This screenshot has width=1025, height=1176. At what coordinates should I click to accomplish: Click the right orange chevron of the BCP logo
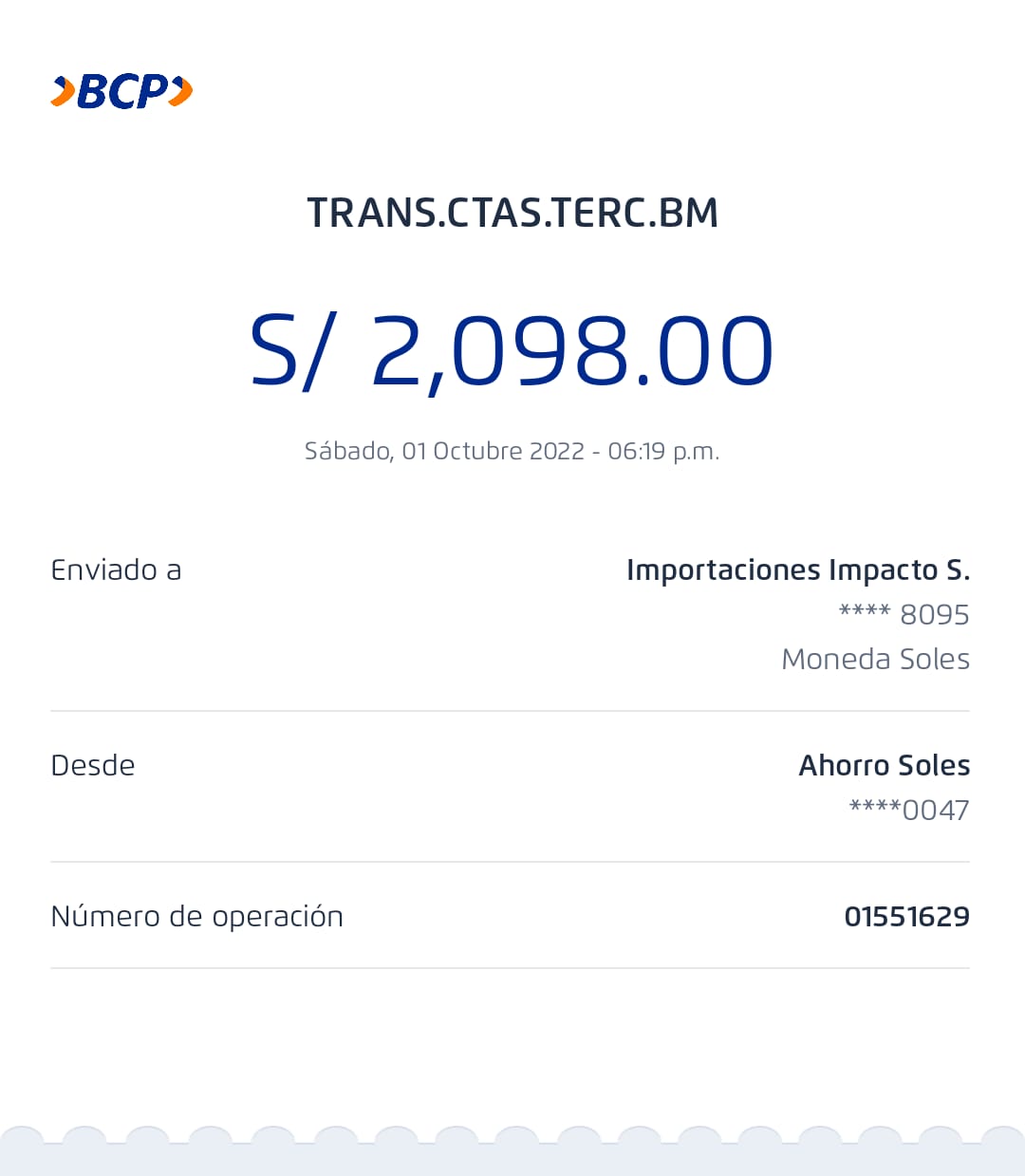(x=181, y=91)
